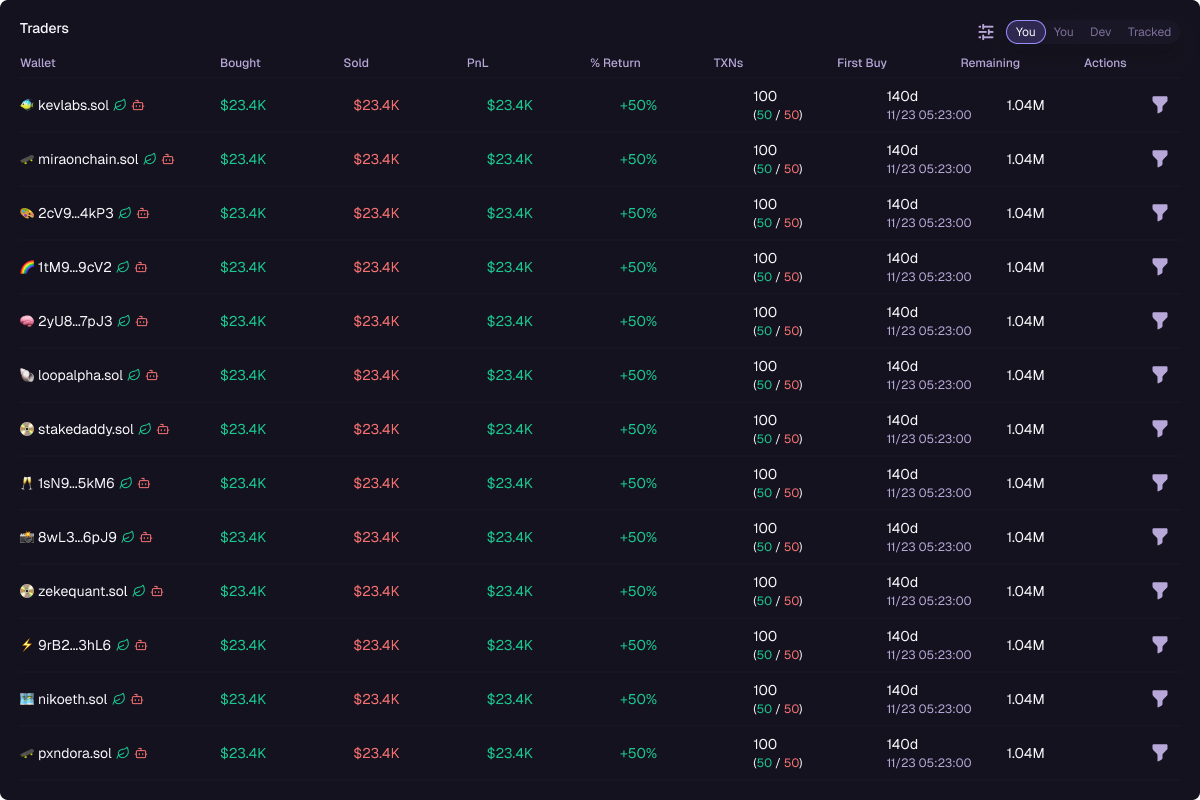Click the leaf icon next to pxndora.sol
The image size is (1200, 800).
click(123, 753)
